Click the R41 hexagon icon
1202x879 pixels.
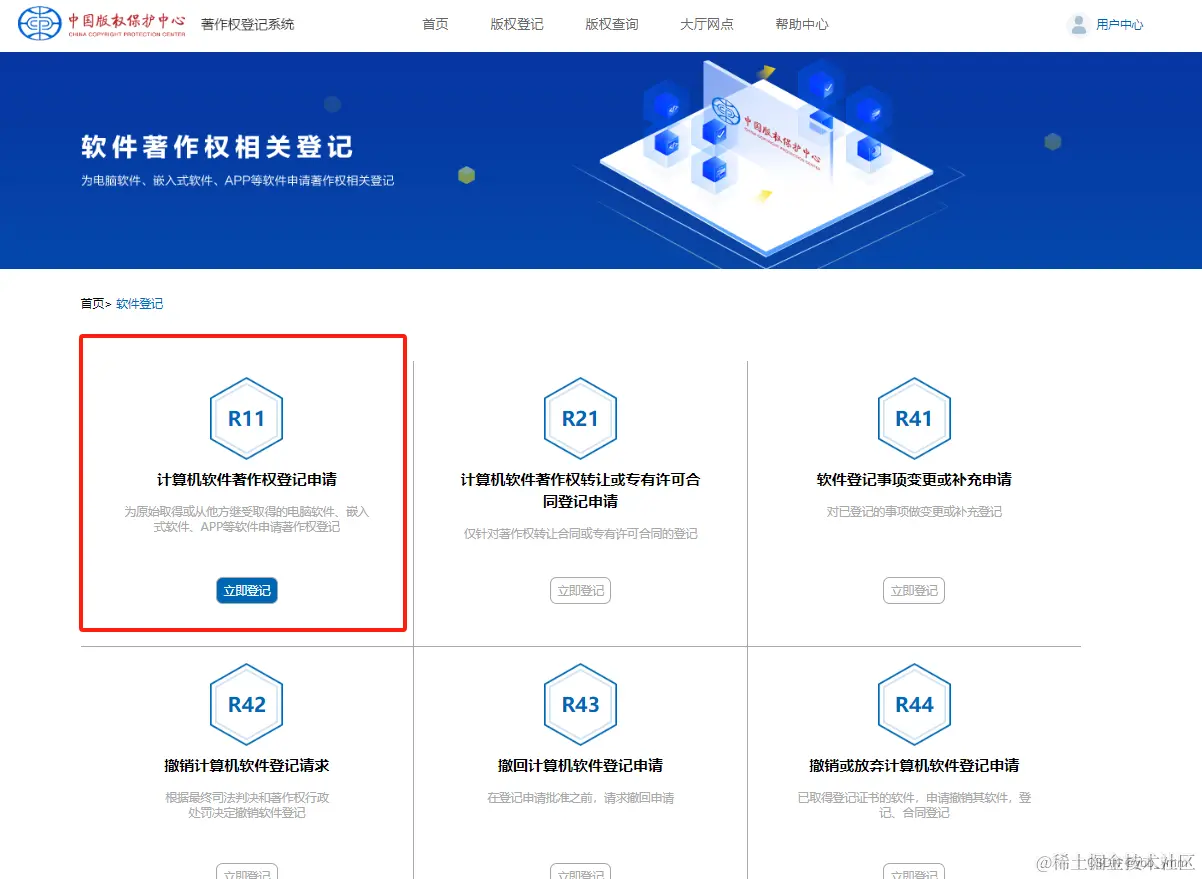(x=913, y=418)
